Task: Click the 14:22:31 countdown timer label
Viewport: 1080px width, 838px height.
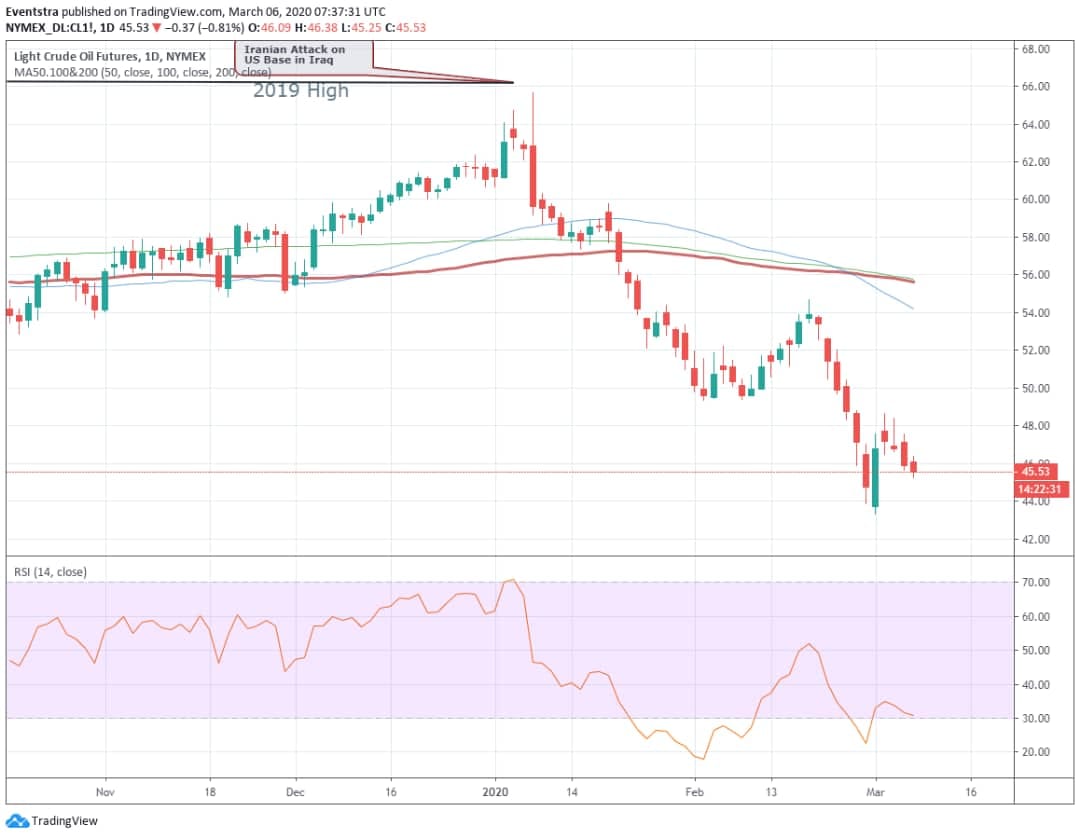Action: [x=1041, y=490]
